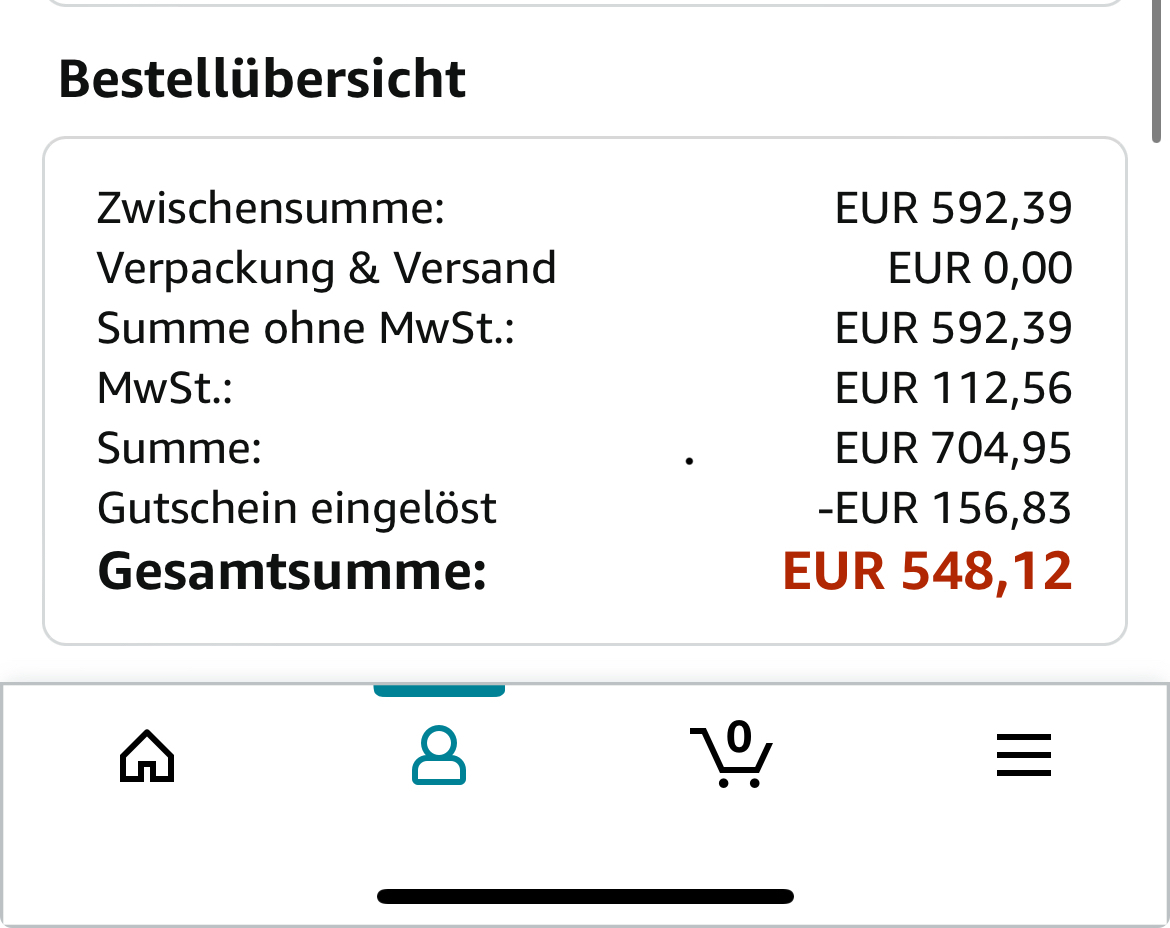Click the Verpackung & Versand label
The height and width of the screenshot is (928, 1170).
327,268
